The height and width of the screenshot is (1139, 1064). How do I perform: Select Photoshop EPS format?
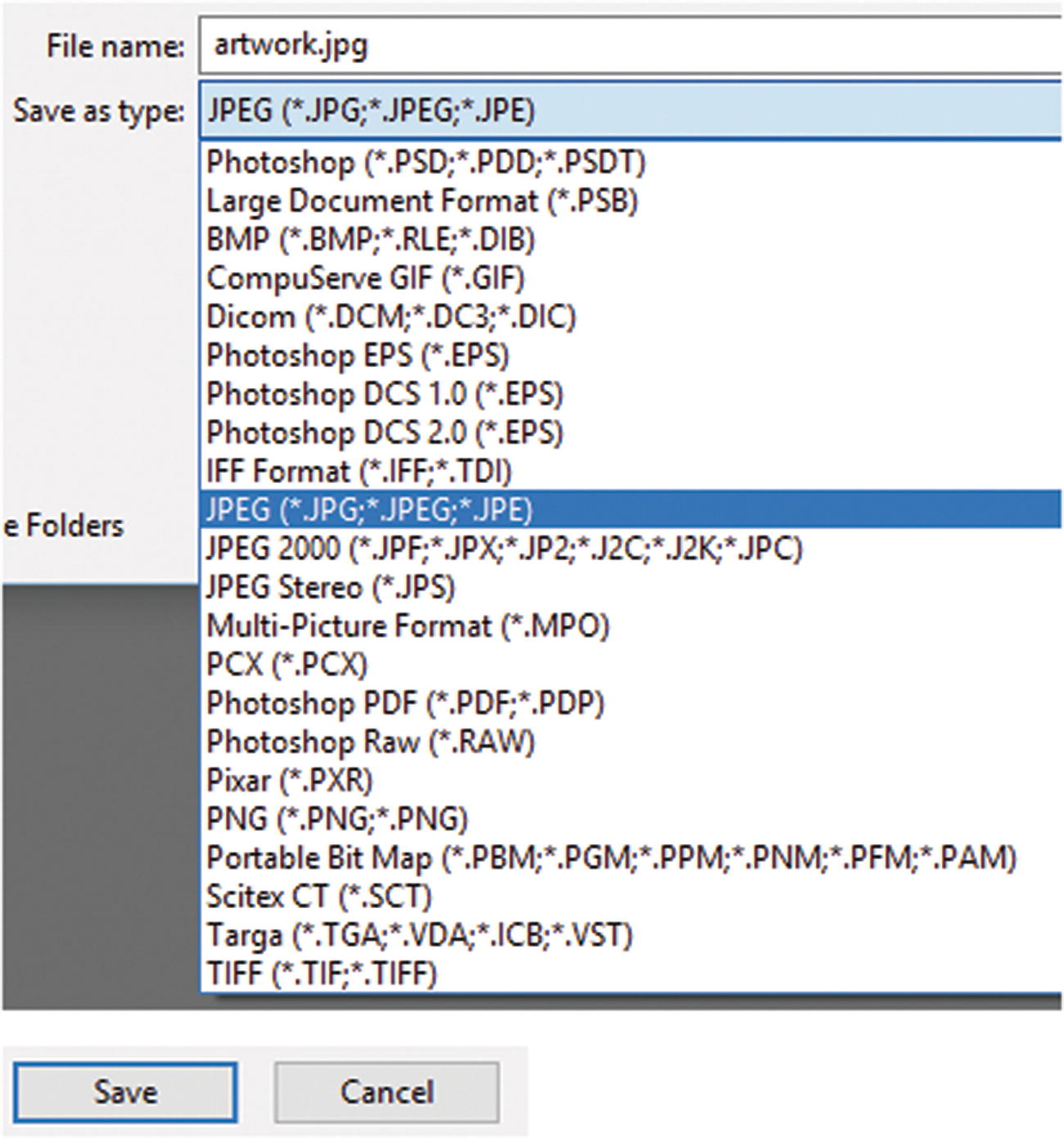tap(360, 355)
